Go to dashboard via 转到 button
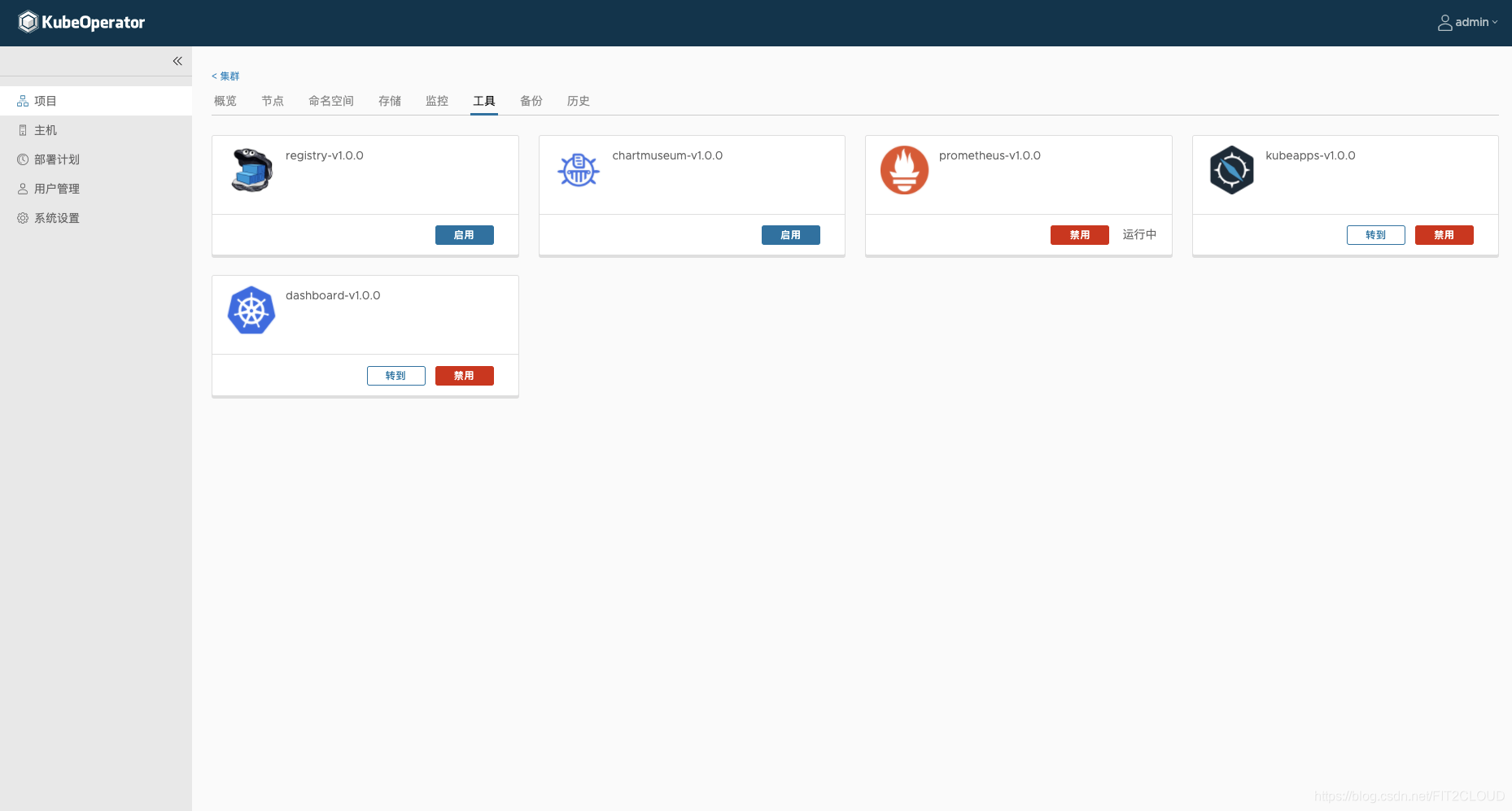Screen dimensions: 1512x811 [x=396, y=376]
